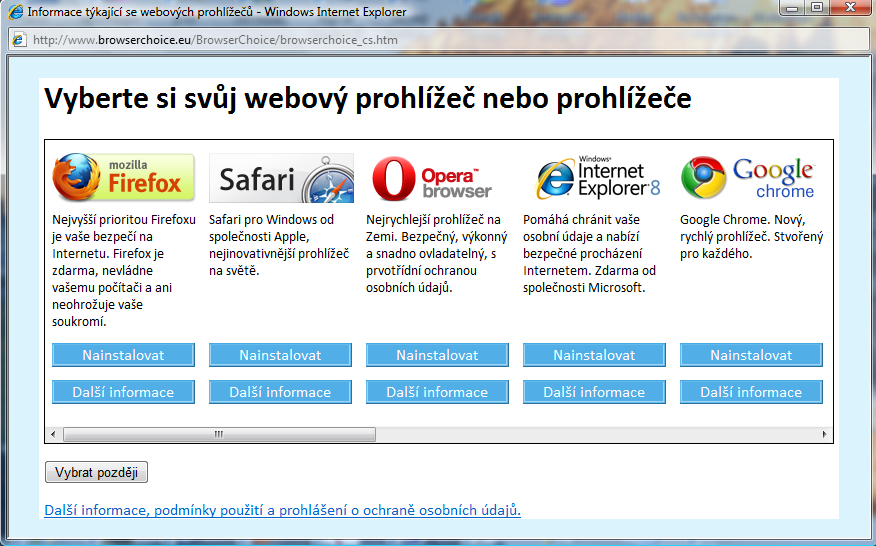Click the scrollbar right arrow

pos(825,434)
